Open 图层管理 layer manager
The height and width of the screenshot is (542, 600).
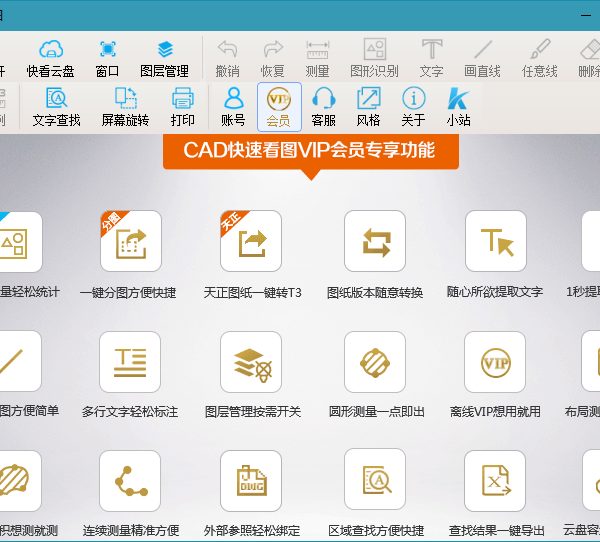pos(165,57)
